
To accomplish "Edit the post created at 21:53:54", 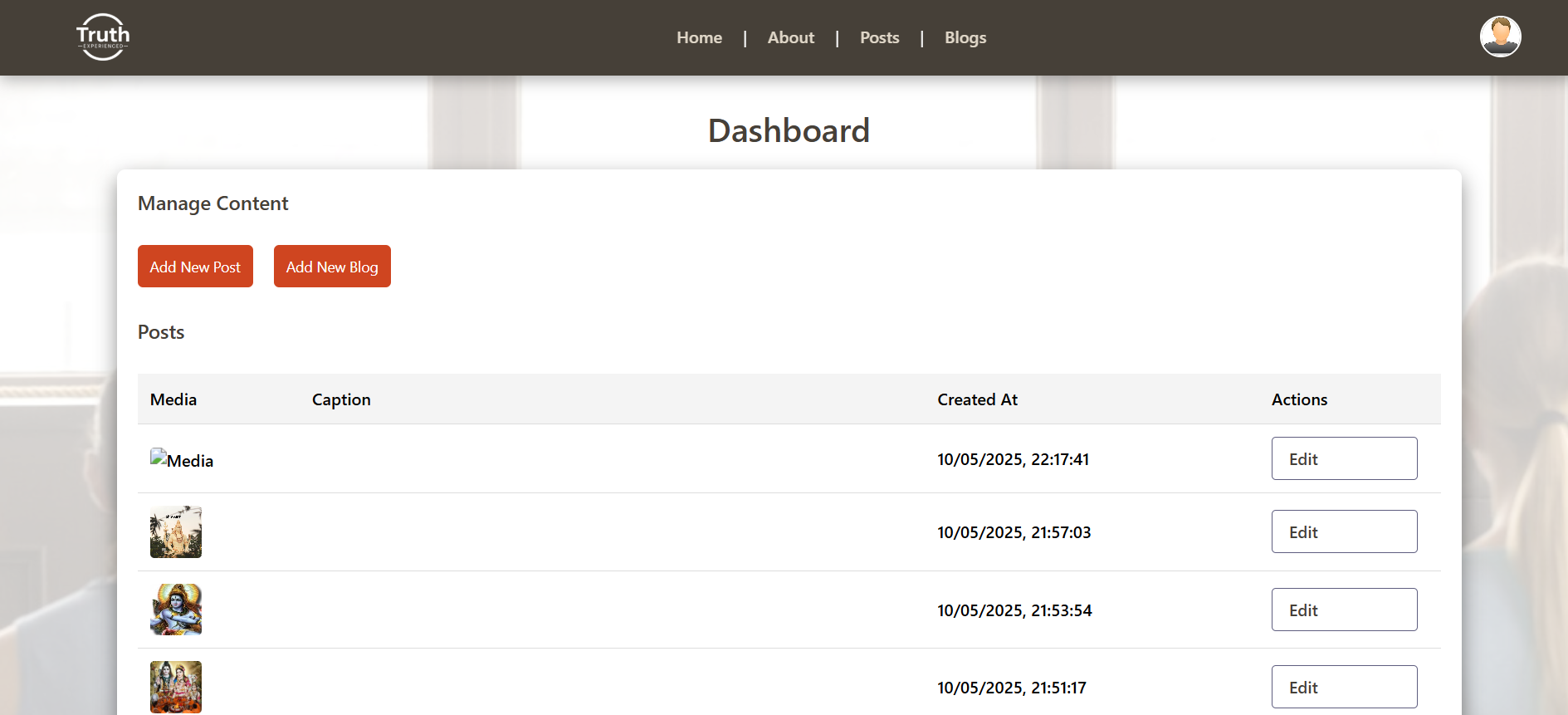I will coord(1344,610).
